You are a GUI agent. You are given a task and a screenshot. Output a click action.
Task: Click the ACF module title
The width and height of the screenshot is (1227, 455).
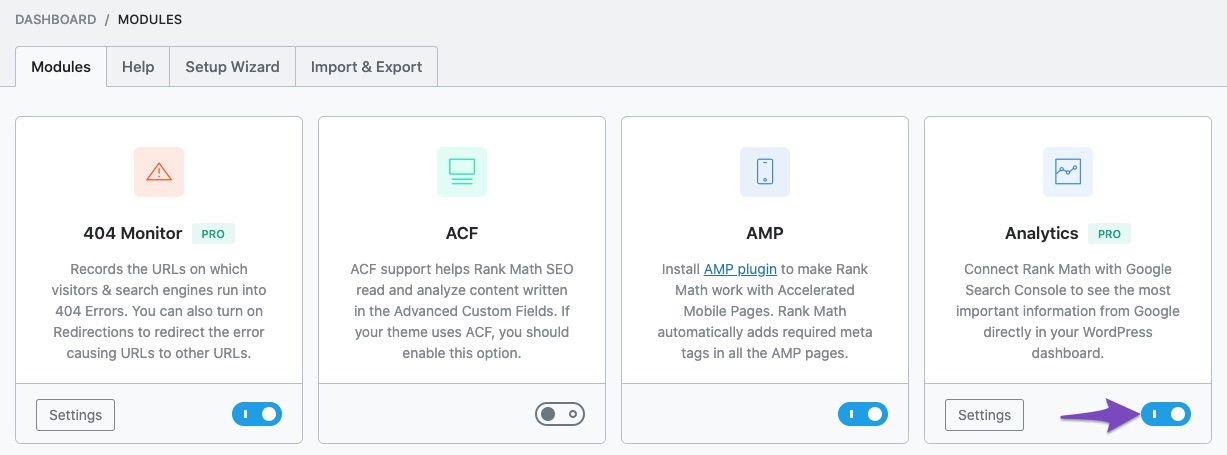click(462, 234)
